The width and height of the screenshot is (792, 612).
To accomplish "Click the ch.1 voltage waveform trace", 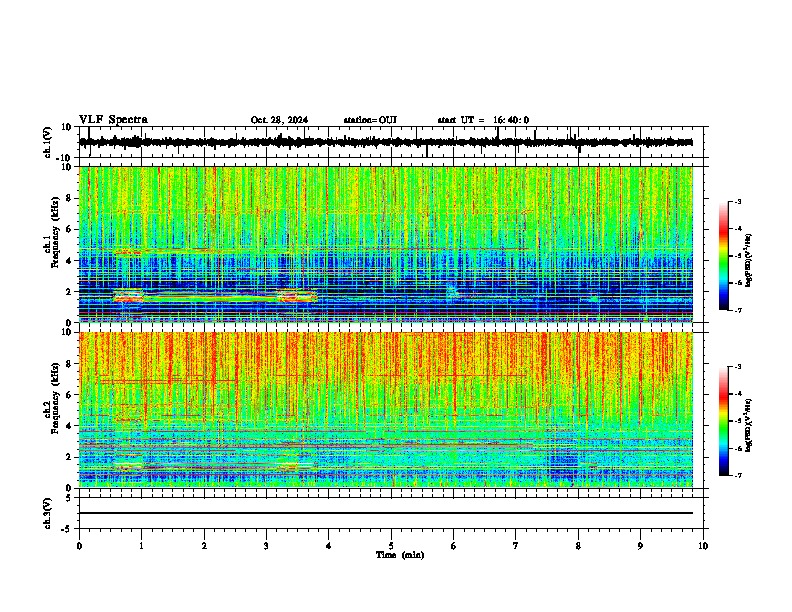I will (386, 142).
